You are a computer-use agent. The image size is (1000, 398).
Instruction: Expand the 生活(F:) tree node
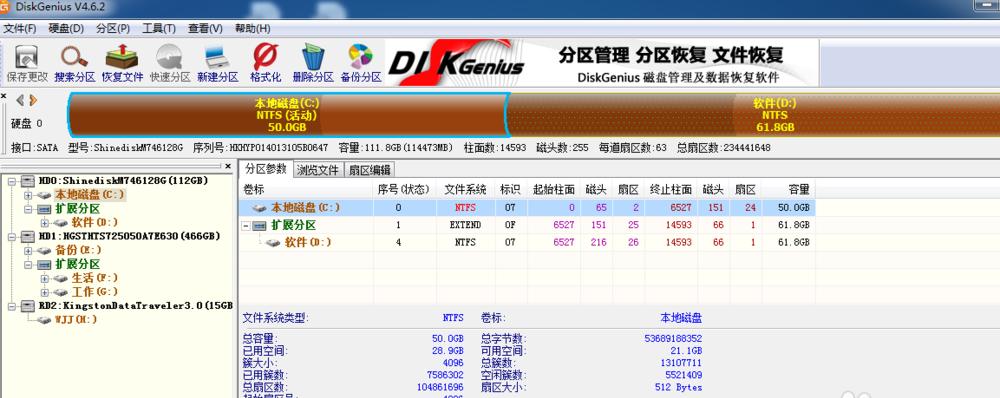click(x=44, y=278)
